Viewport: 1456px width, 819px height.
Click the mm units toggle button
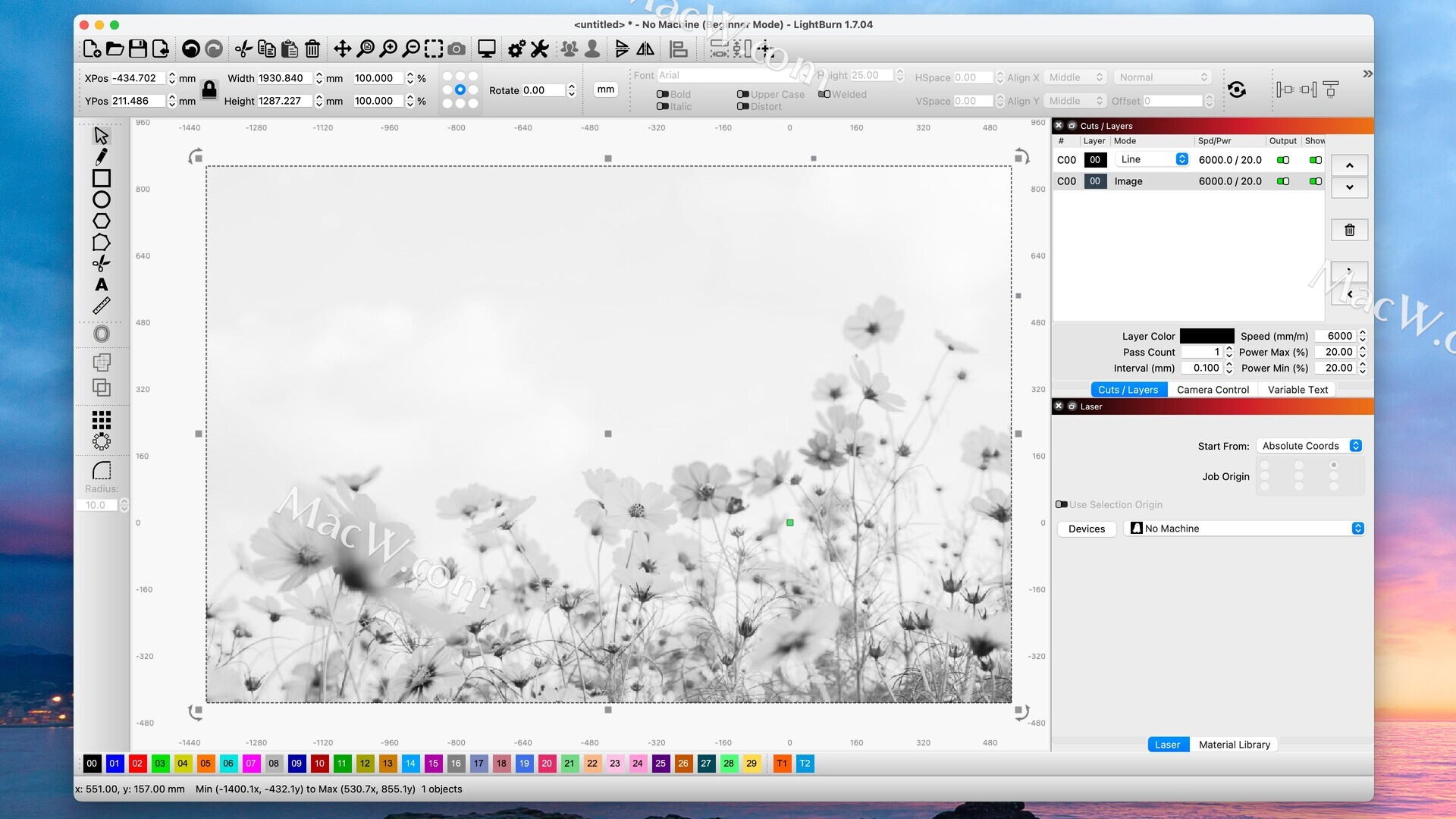click(605, 89)
